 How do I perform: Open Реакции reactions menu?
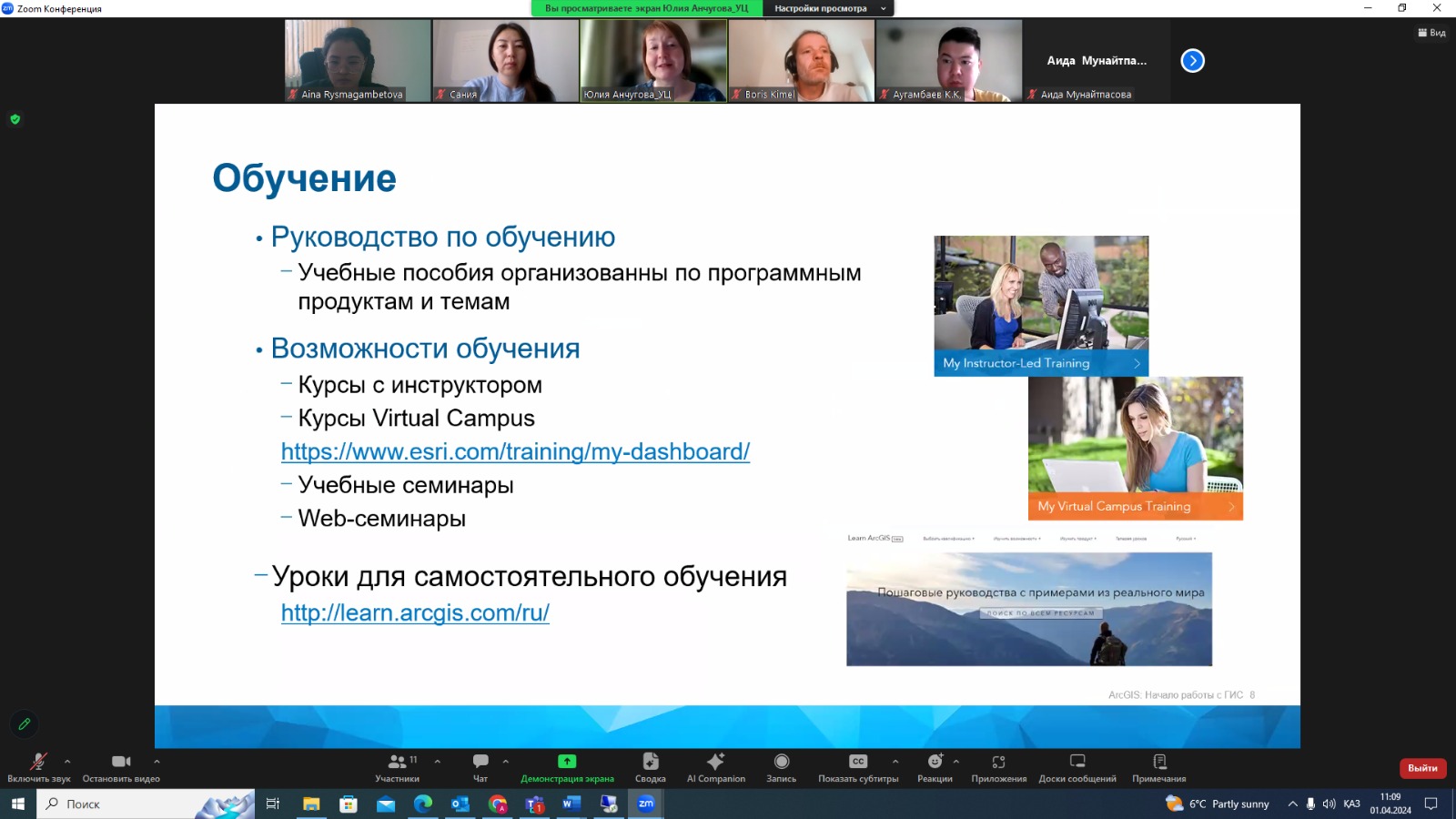(x=935, y=767)
